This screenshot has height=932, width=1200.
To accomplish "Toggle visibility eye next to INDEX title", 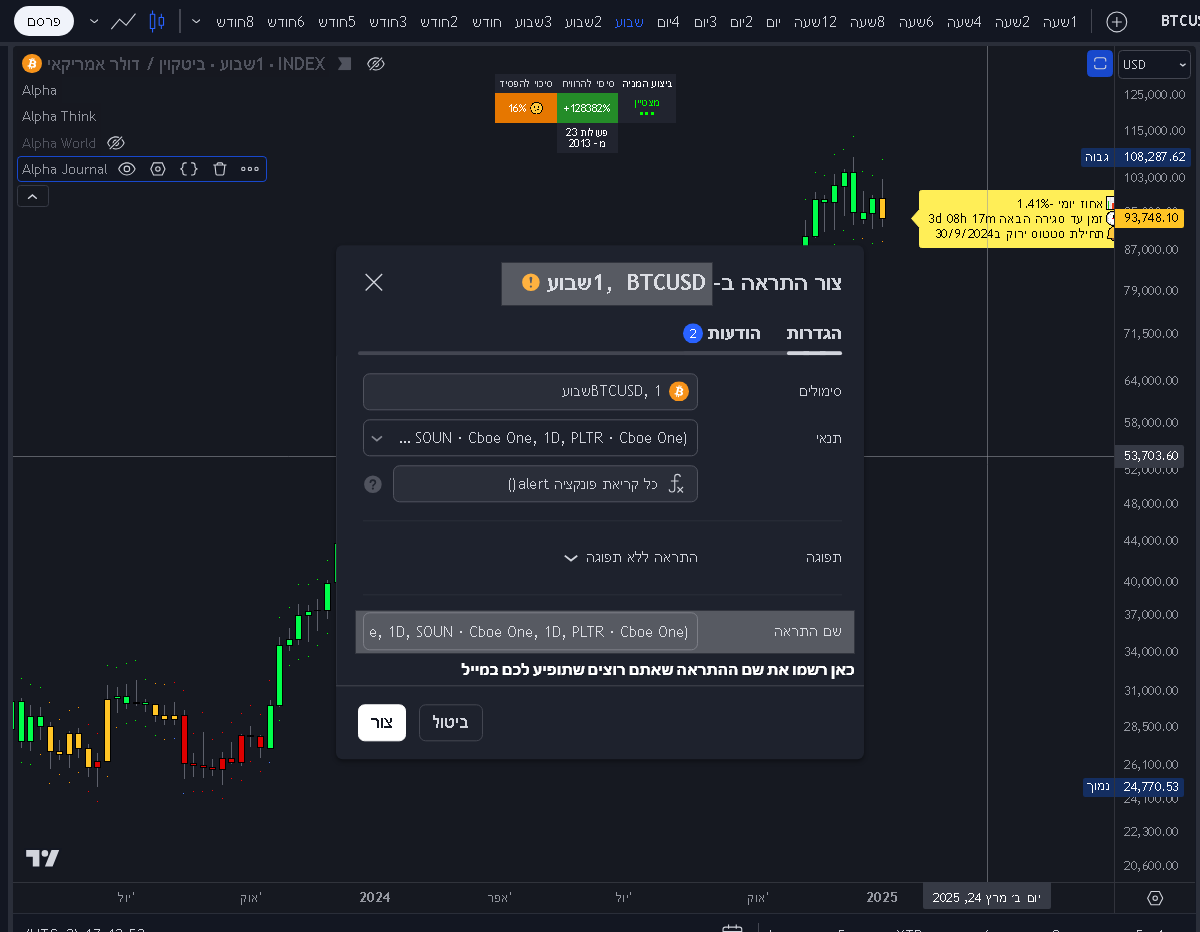I will coord(376,64).
